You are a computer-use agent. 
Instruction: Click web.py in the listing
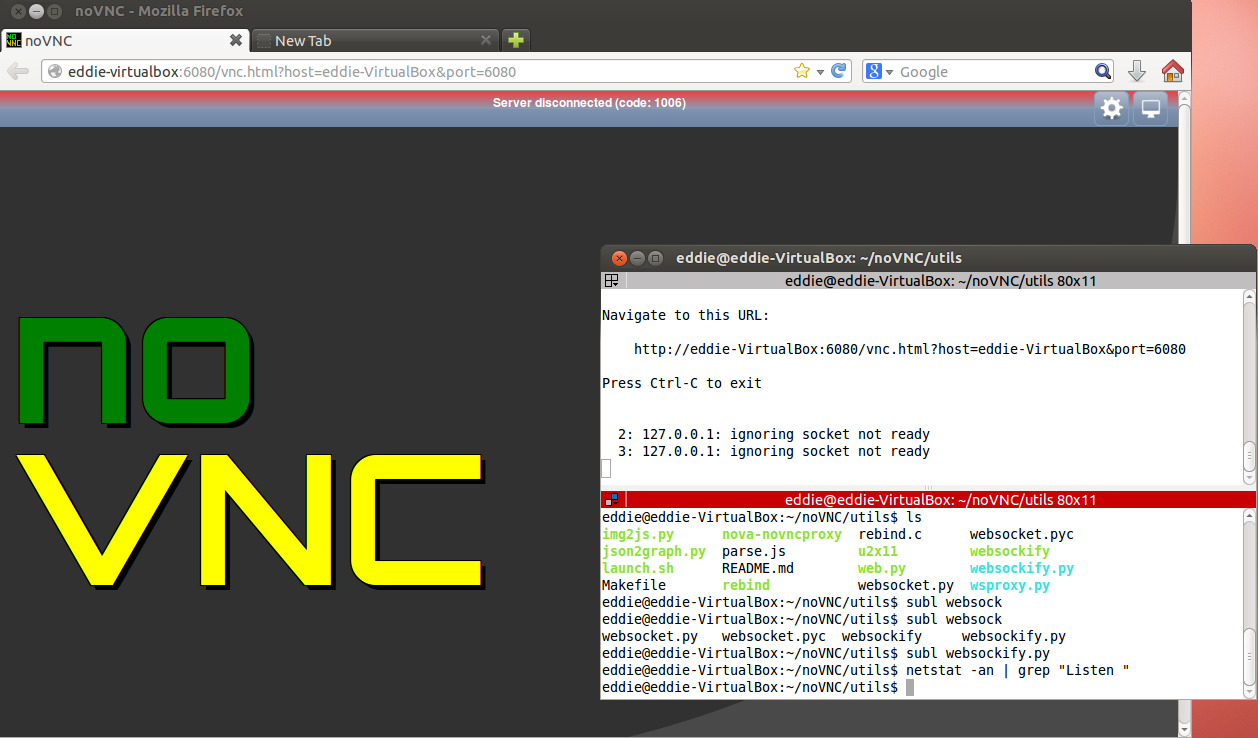(x=882, y=568)
